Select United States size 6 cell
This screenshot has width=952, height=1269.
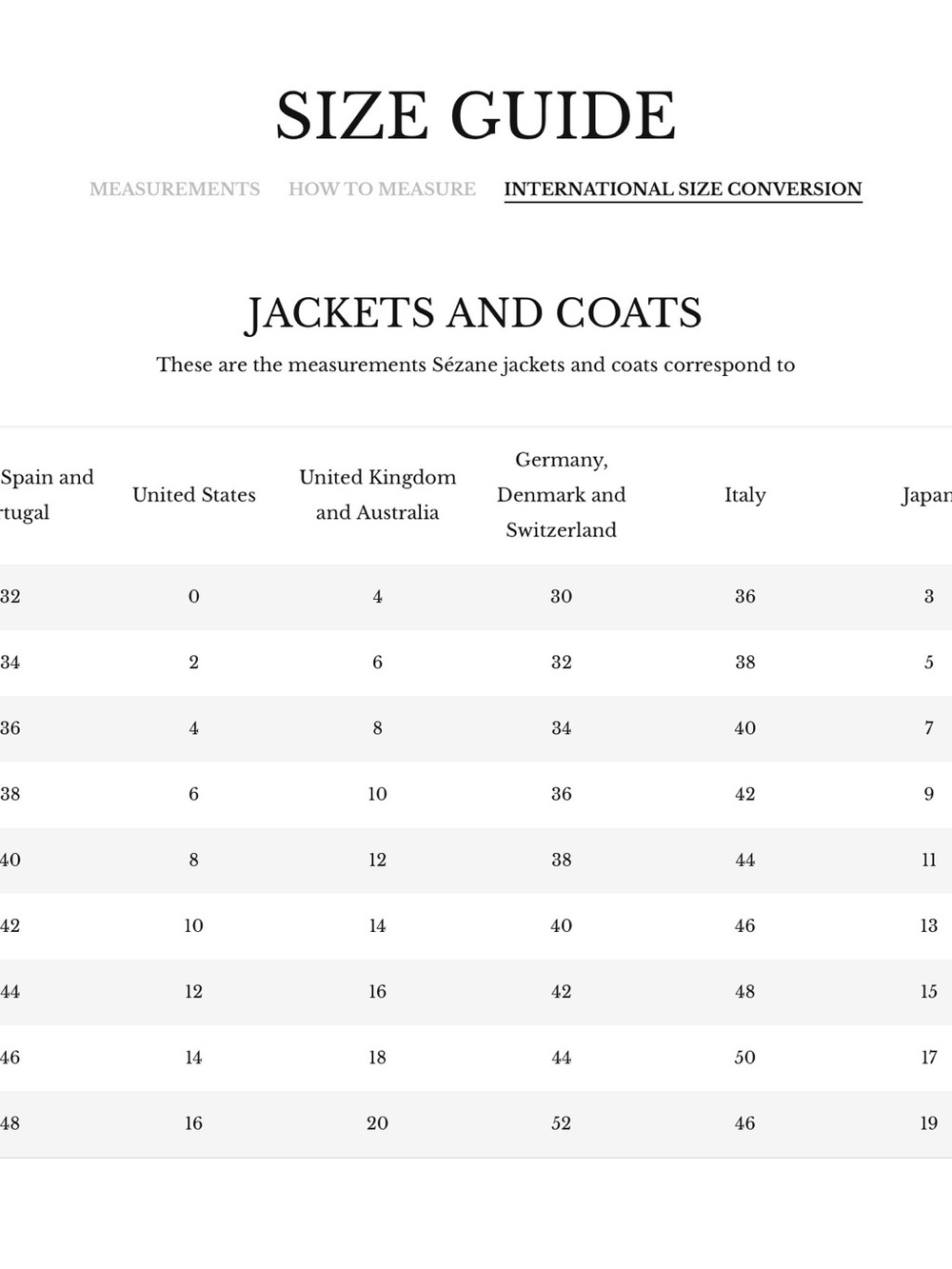pyautogui.click(x=194, y=794)
